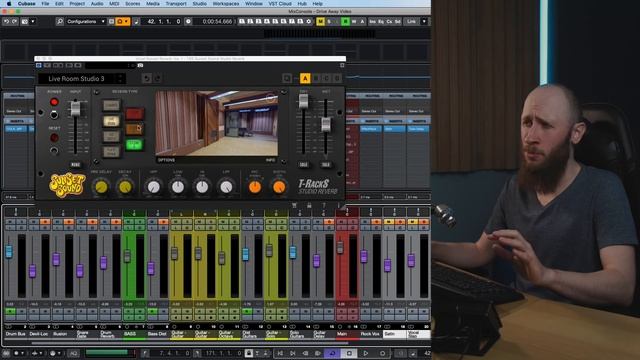Open the Studio menu
Viewport: 640px width, 360px height.
point(200,3)
